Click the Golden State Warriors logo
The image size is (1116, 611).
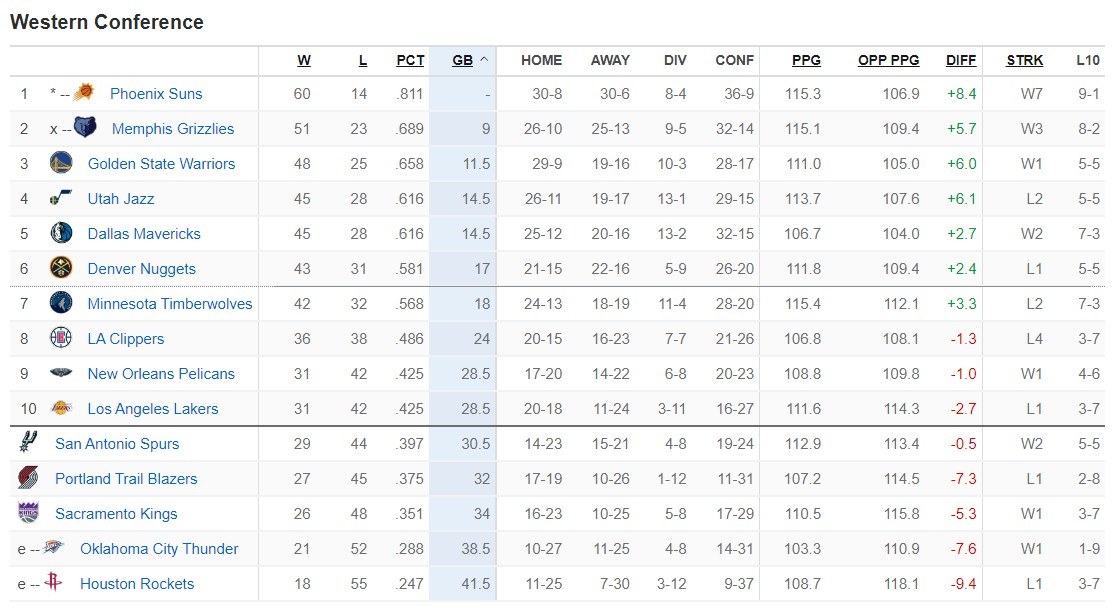pyautogui.click(x=61, y=163)
